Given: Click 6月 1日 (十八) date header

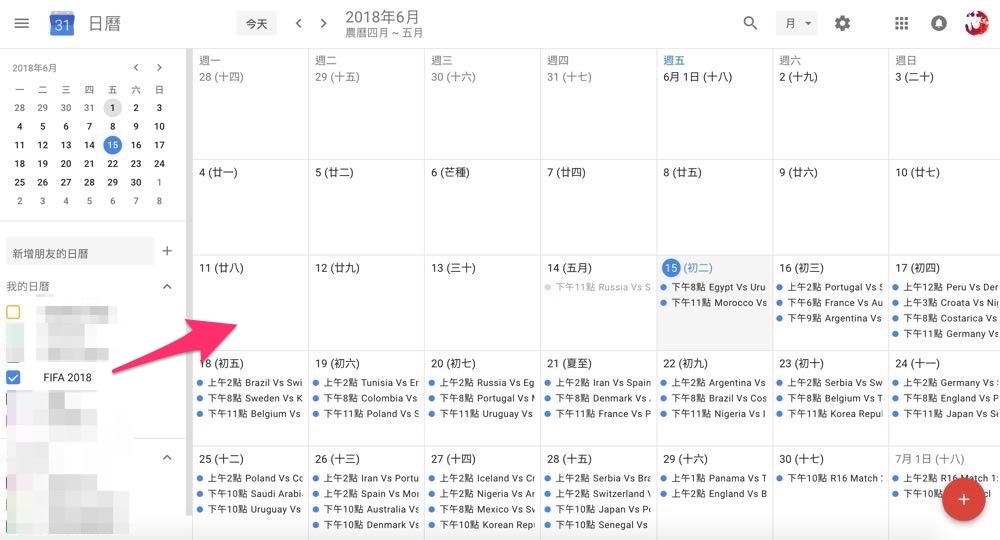Looking at the screenshot, I should 697,77.
